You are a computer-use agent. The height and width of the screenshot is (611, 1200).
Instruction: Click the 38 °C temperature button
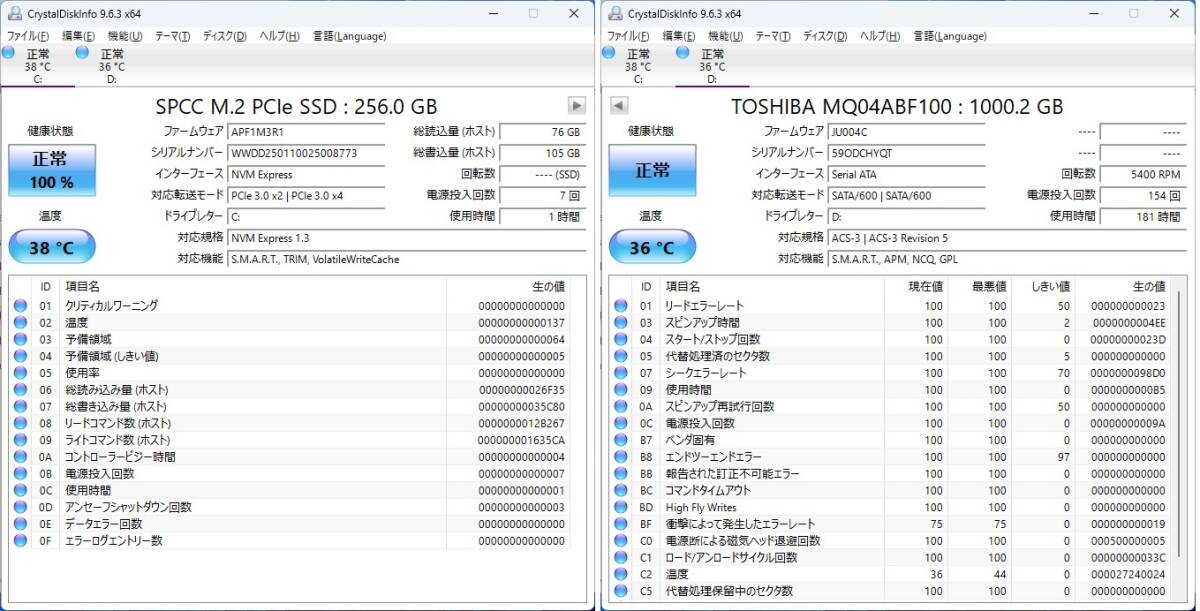[52, 247]
